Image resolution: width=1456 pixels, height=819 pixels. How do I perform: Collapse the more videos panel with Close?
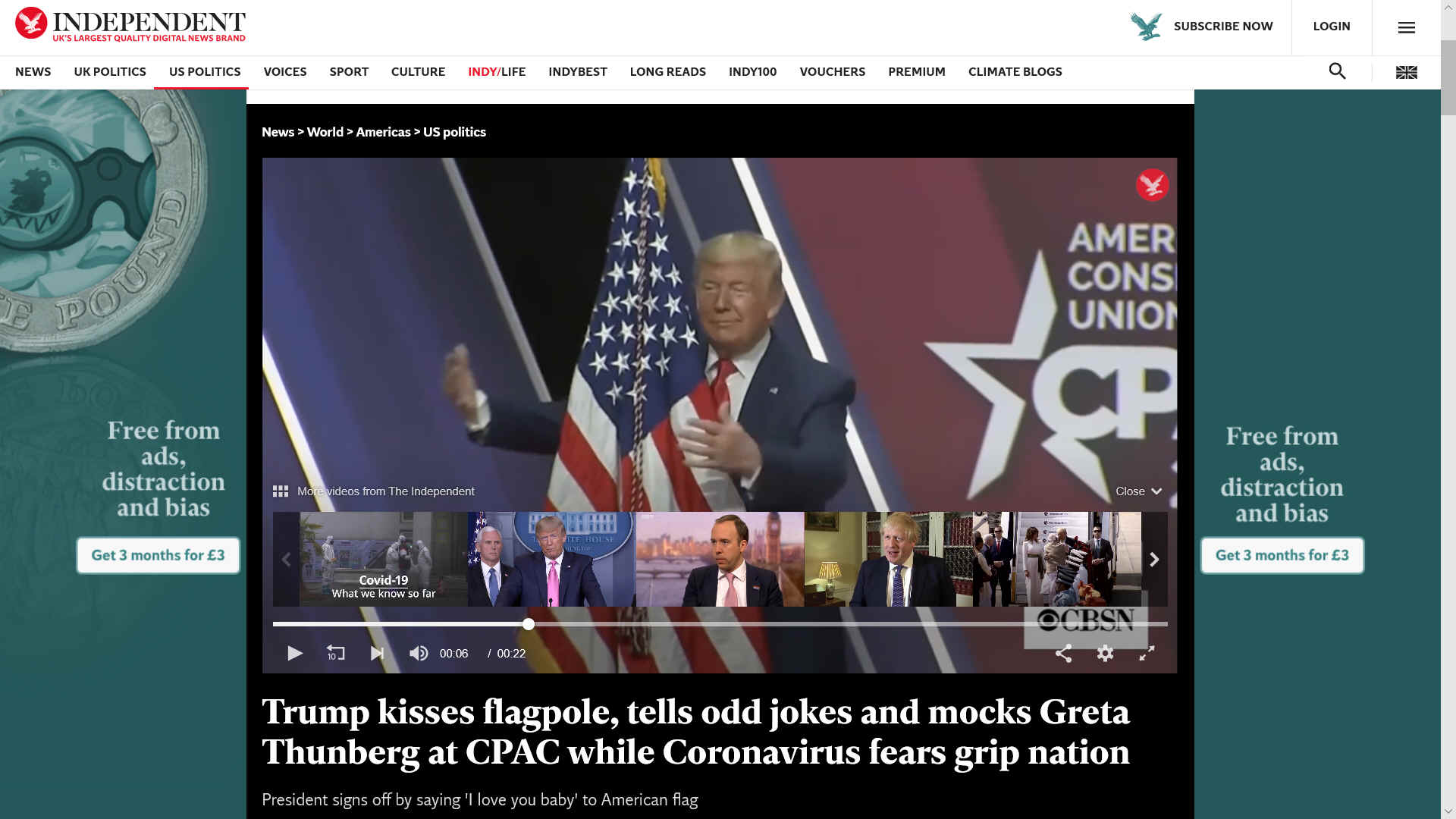pos(1138,491)
